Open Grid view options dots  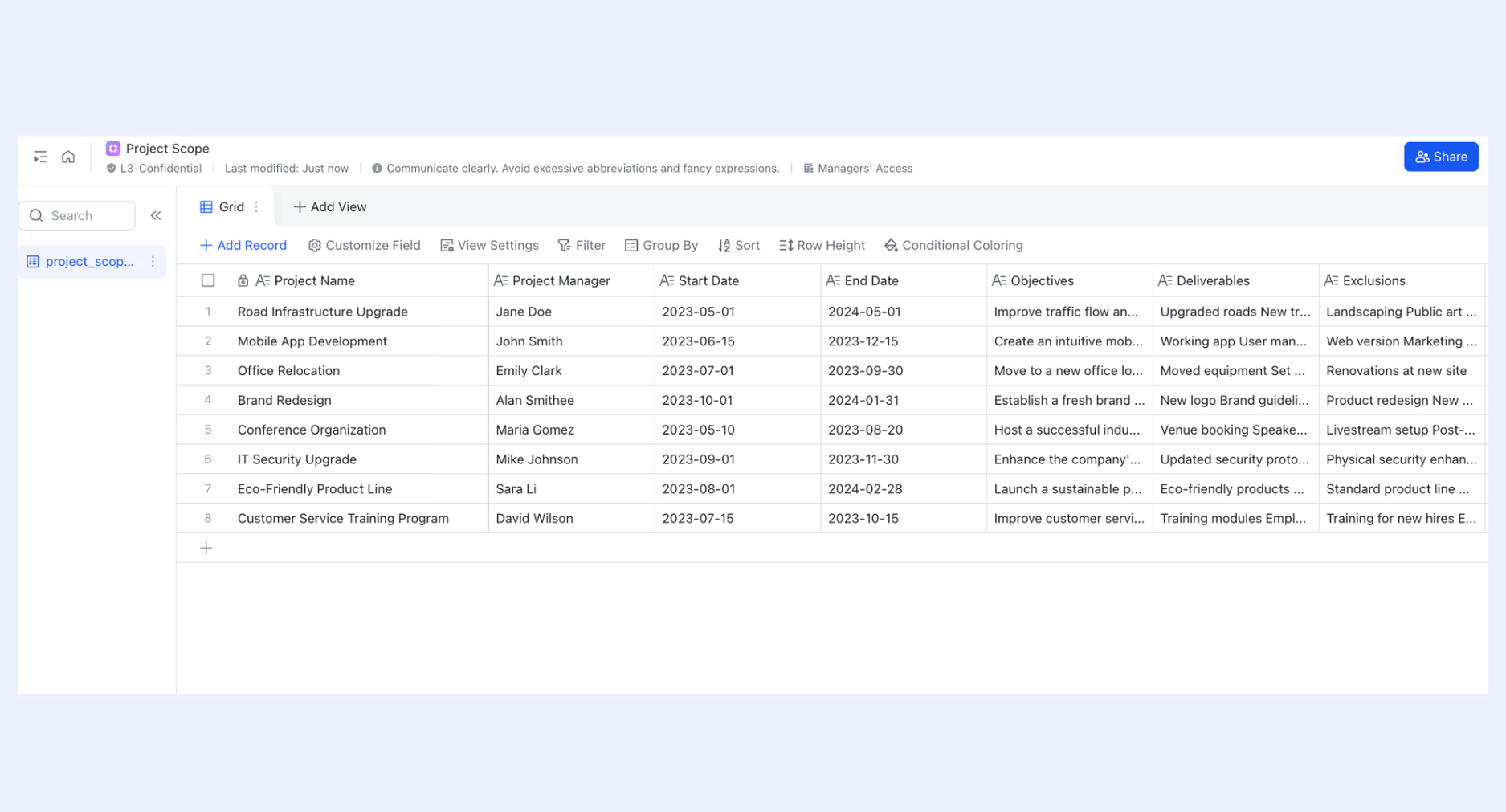256,206
